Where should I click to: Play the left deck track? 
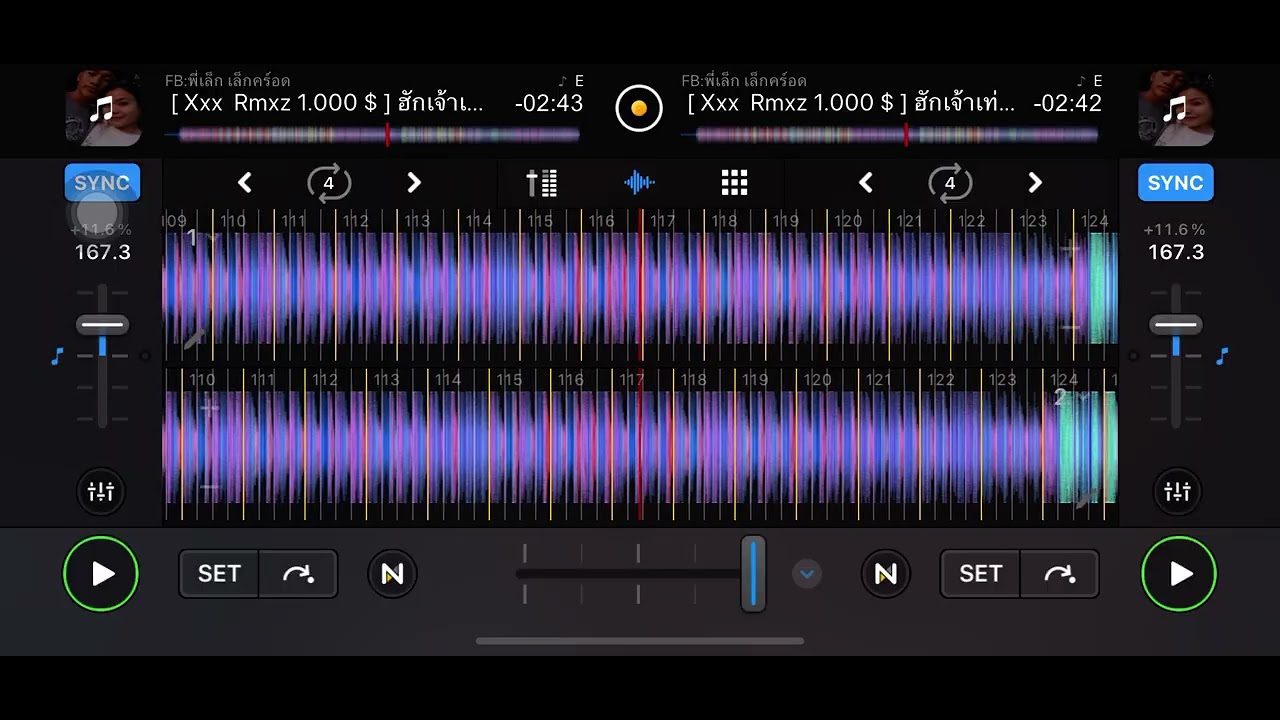(x=101, y=574)
